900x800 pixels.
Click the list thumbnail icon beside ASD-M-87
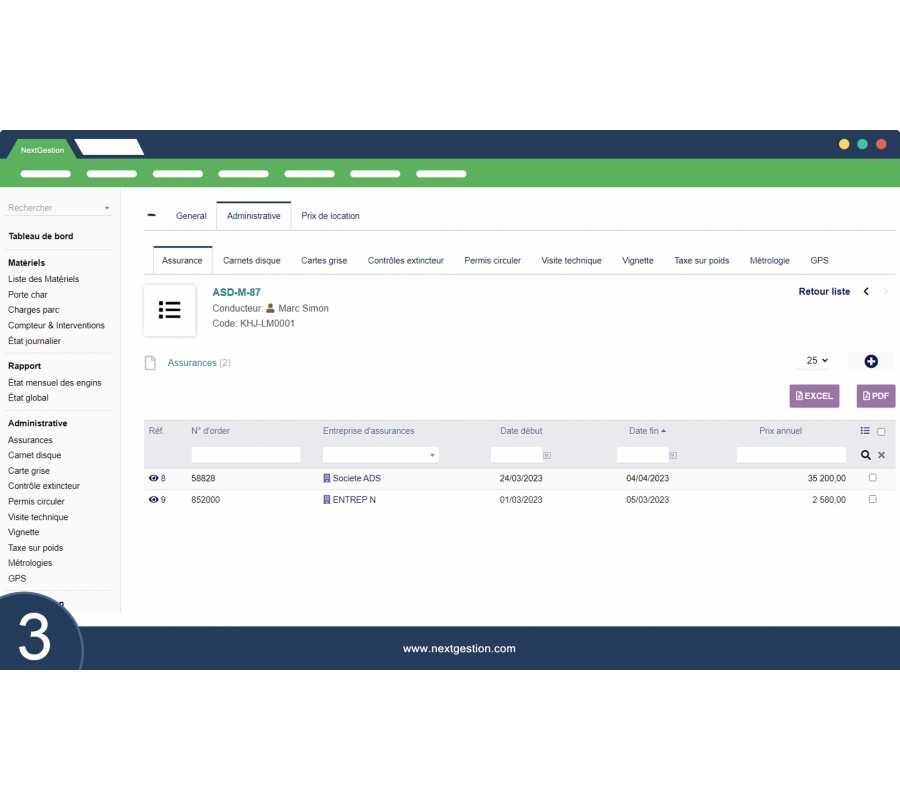[170, 310]
